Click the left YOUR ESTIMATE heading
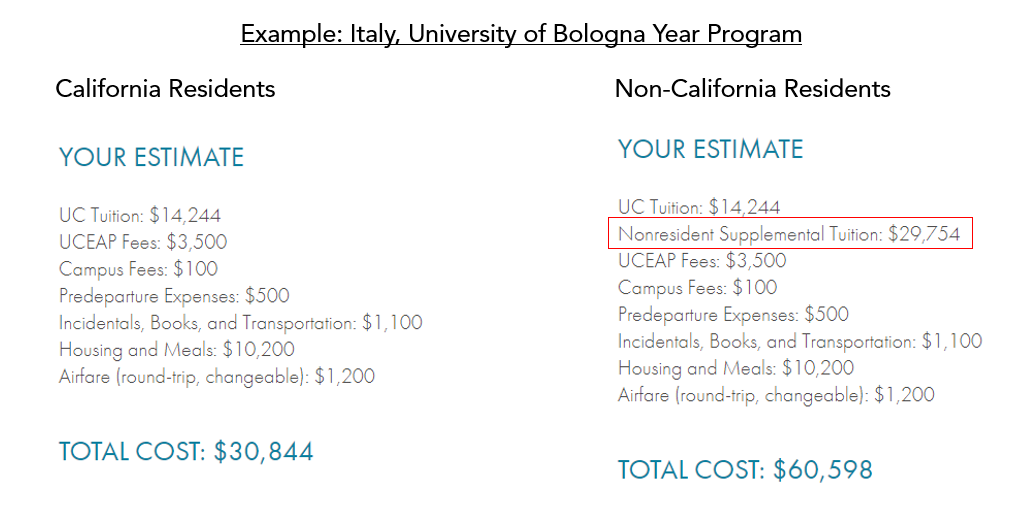This screenshot has height=506, width=1036. click(151, 157)
